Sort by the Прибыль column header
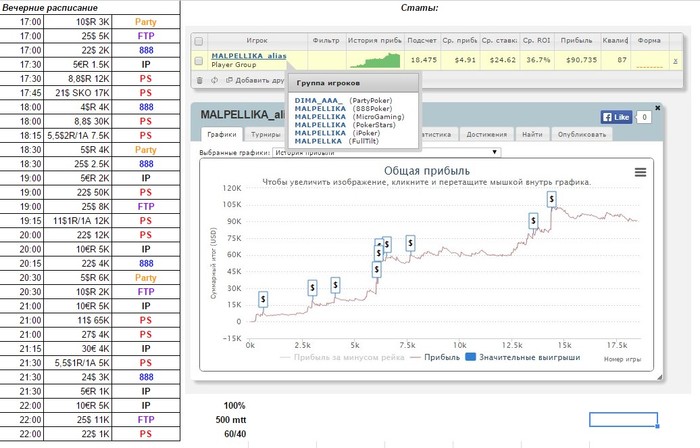The height and width of the screenshot is (448, 700). tap(576, 41)
